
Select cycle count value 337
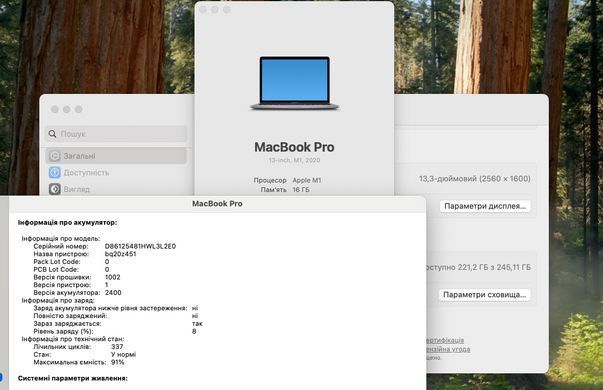click(x=117, y=347)
